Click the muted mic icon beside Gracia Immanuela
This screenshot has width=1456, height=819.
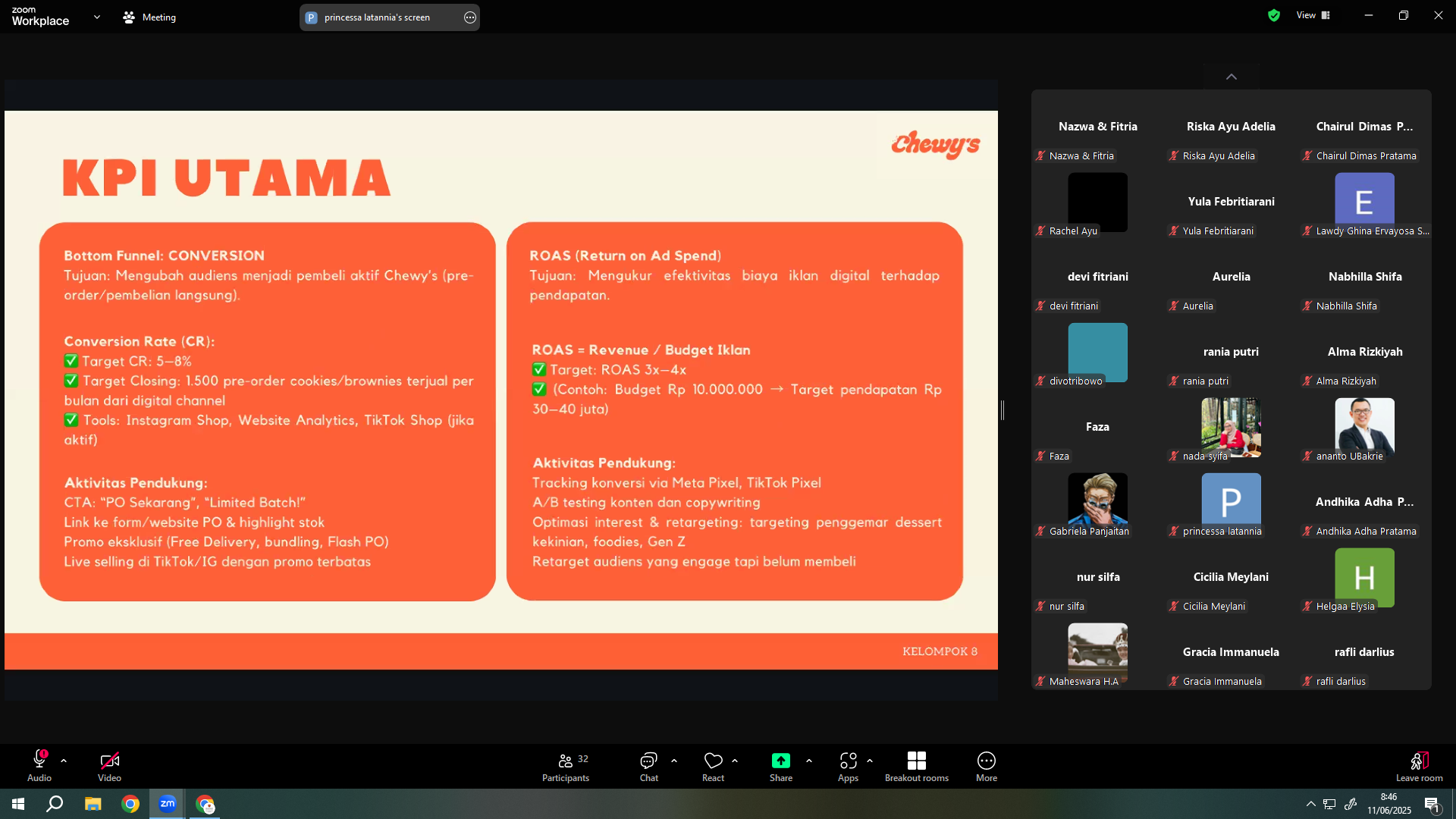click(1174, 681)
